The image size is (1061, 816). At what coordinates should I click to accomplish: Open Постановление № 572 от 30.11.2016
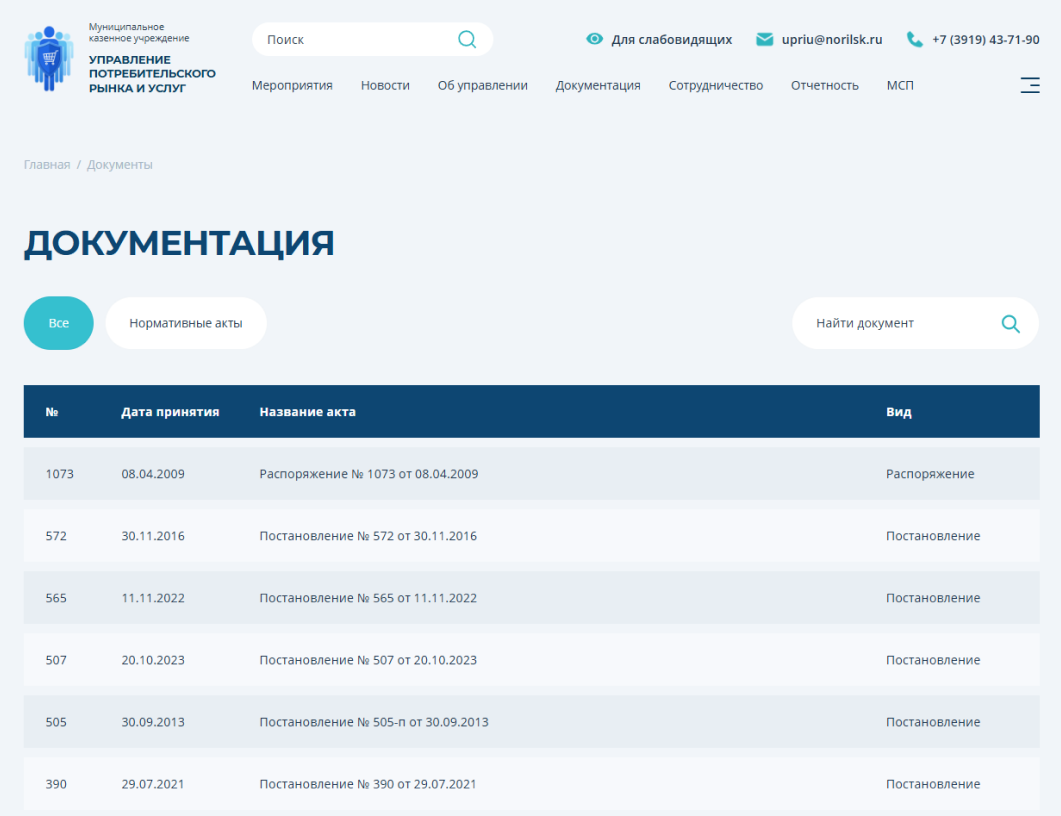tap(368, 536)
